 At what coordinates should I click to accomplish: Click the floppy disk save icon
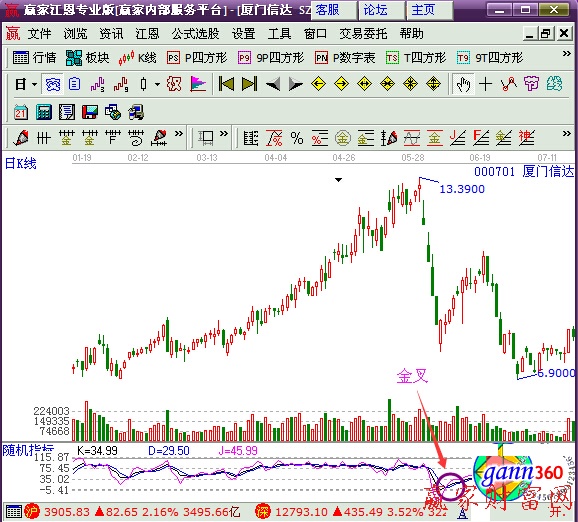pos(90,112)
